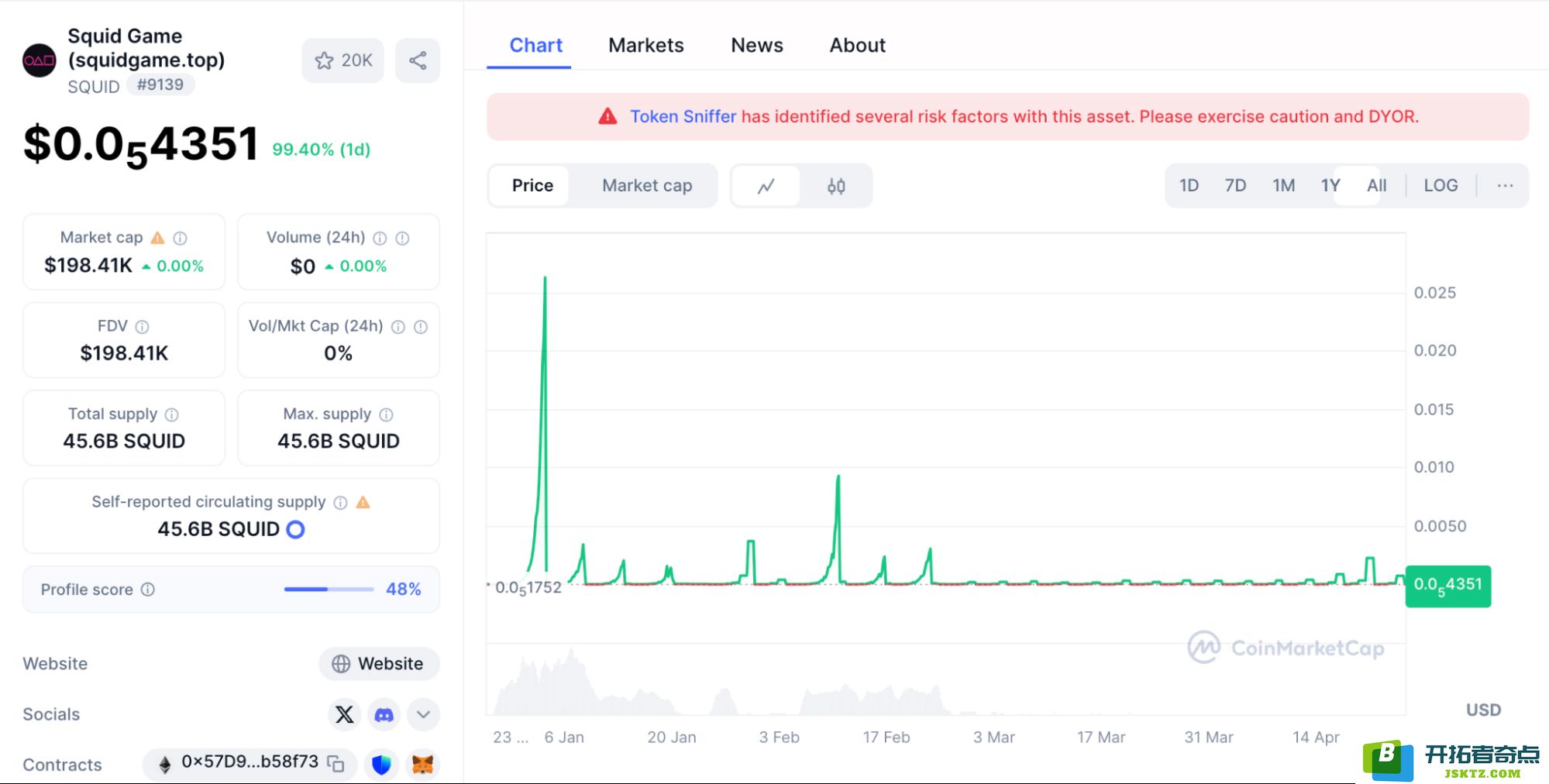Select Price chart toggle
Screen dimensions: 1549x784
532,186
